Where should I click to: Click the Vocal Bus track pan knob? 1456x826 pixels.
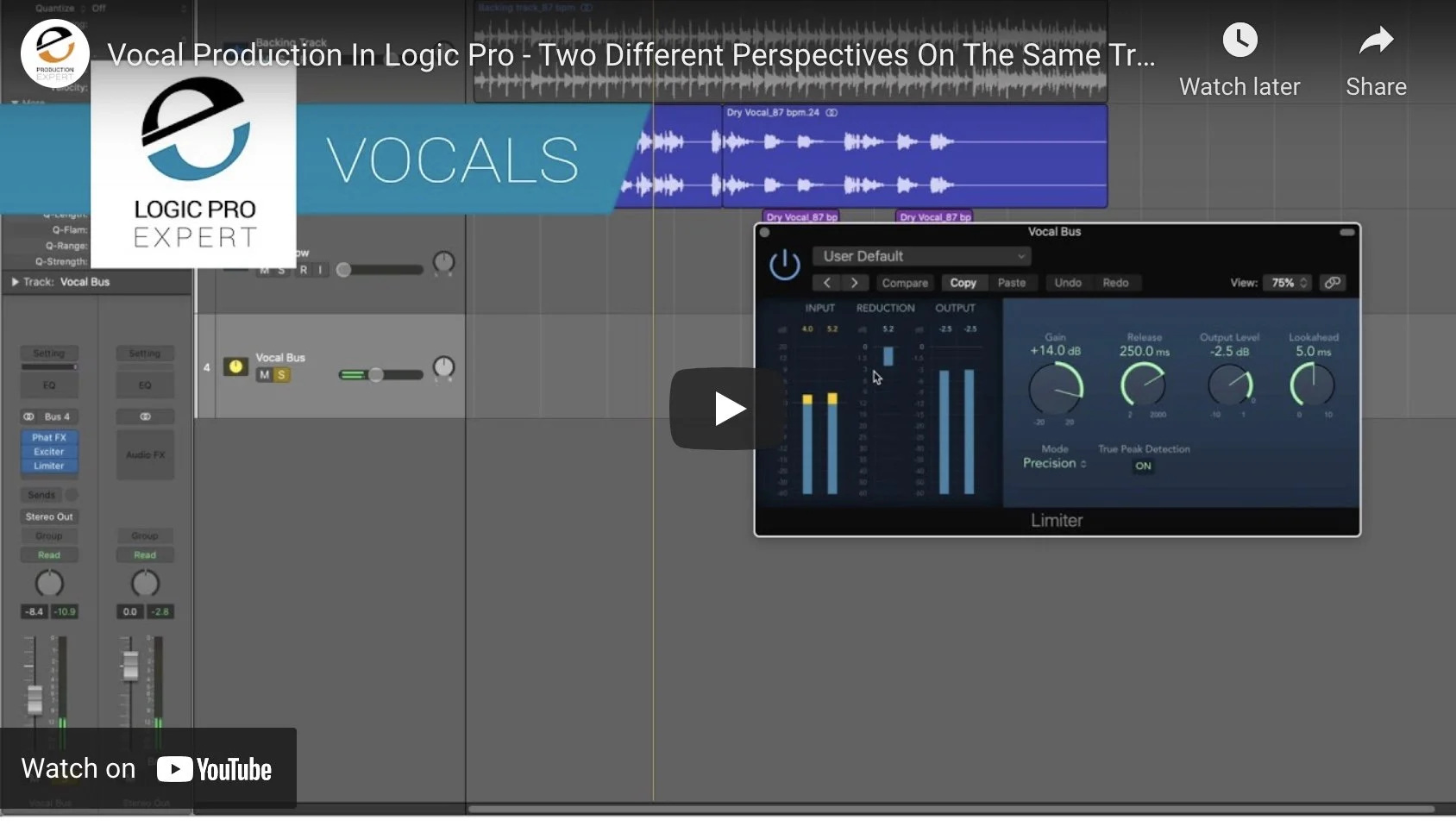(x=443, y=367)
